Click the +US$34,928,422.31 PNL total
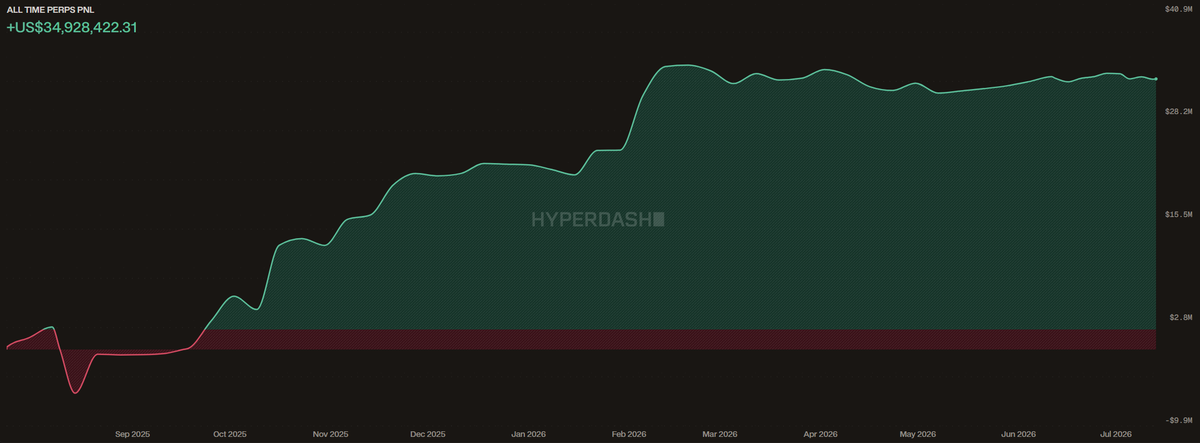Viewport: 1200px width, 443px height. [71, 27]
